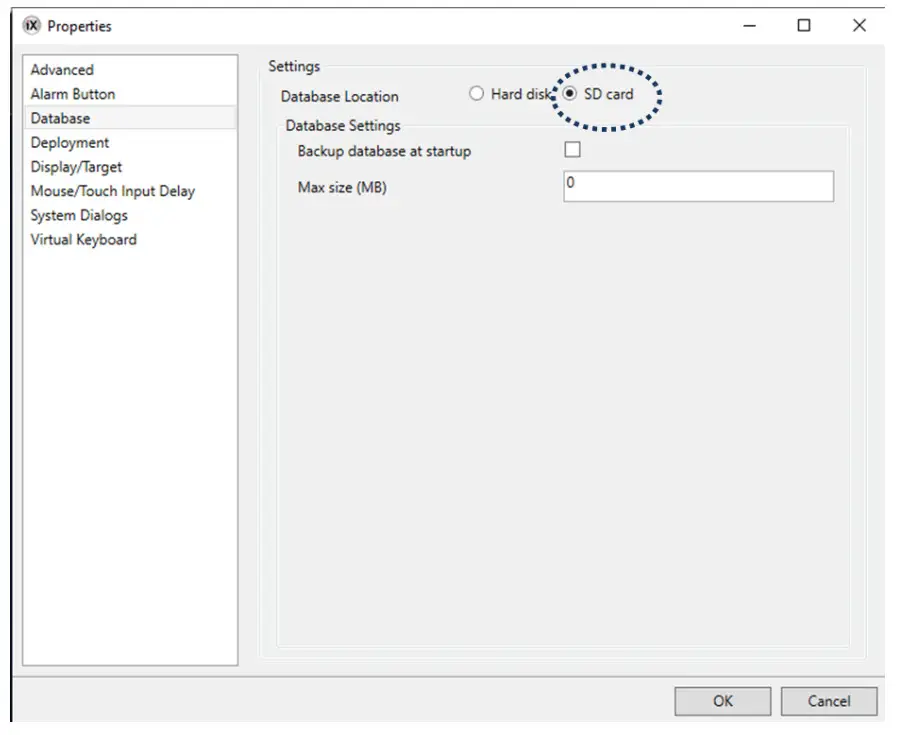
Task: Open the Alarm Button category
Action: coord(130,94)
